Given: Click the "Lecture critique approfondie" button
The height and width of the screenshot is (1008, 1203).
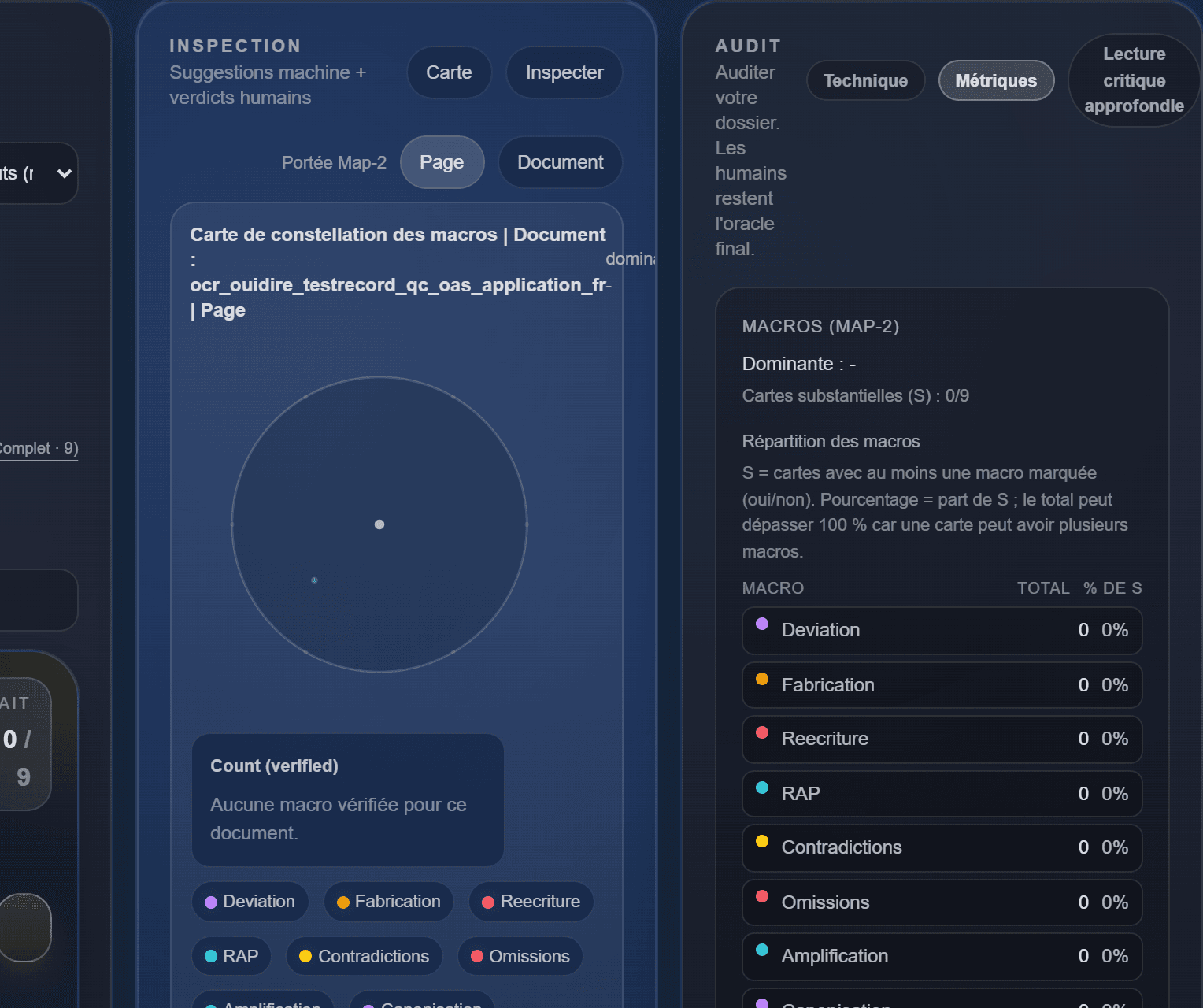Looking at the screenshot, I should click(x=1134, y=80).
